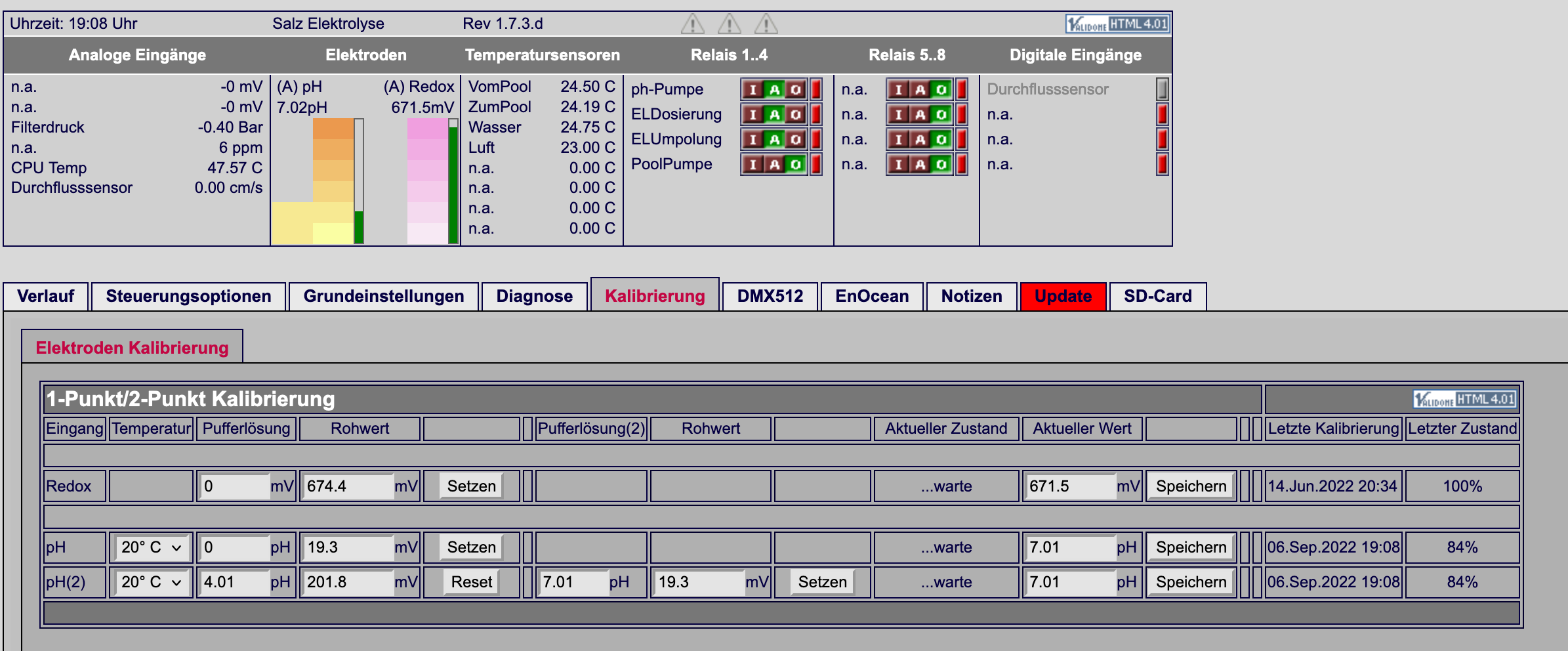Select the Diagnose tab
The image size is (1568, 651).
[535, 297]
